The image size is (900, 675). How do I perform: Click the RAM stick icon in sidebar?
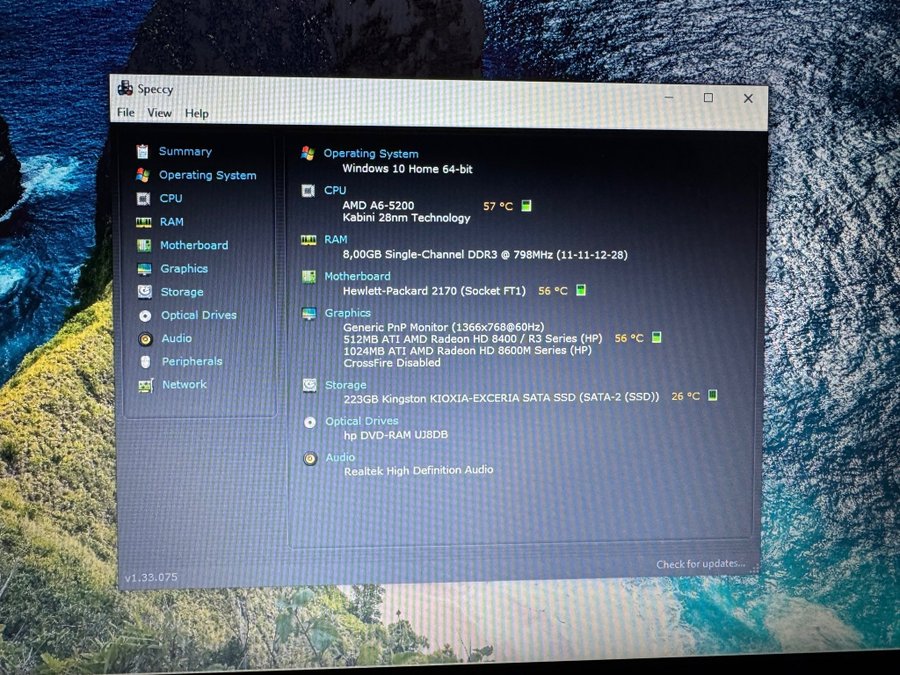point(143,222)
